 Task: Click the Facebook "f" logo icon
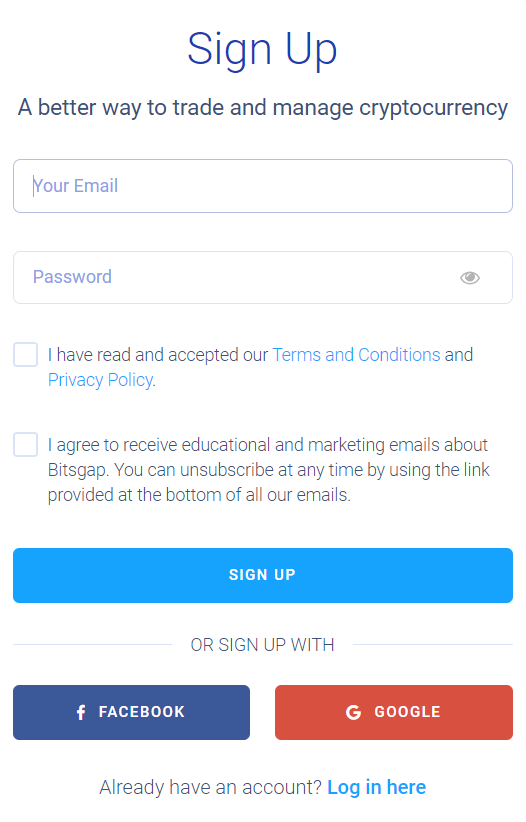(x=81, y=712)
